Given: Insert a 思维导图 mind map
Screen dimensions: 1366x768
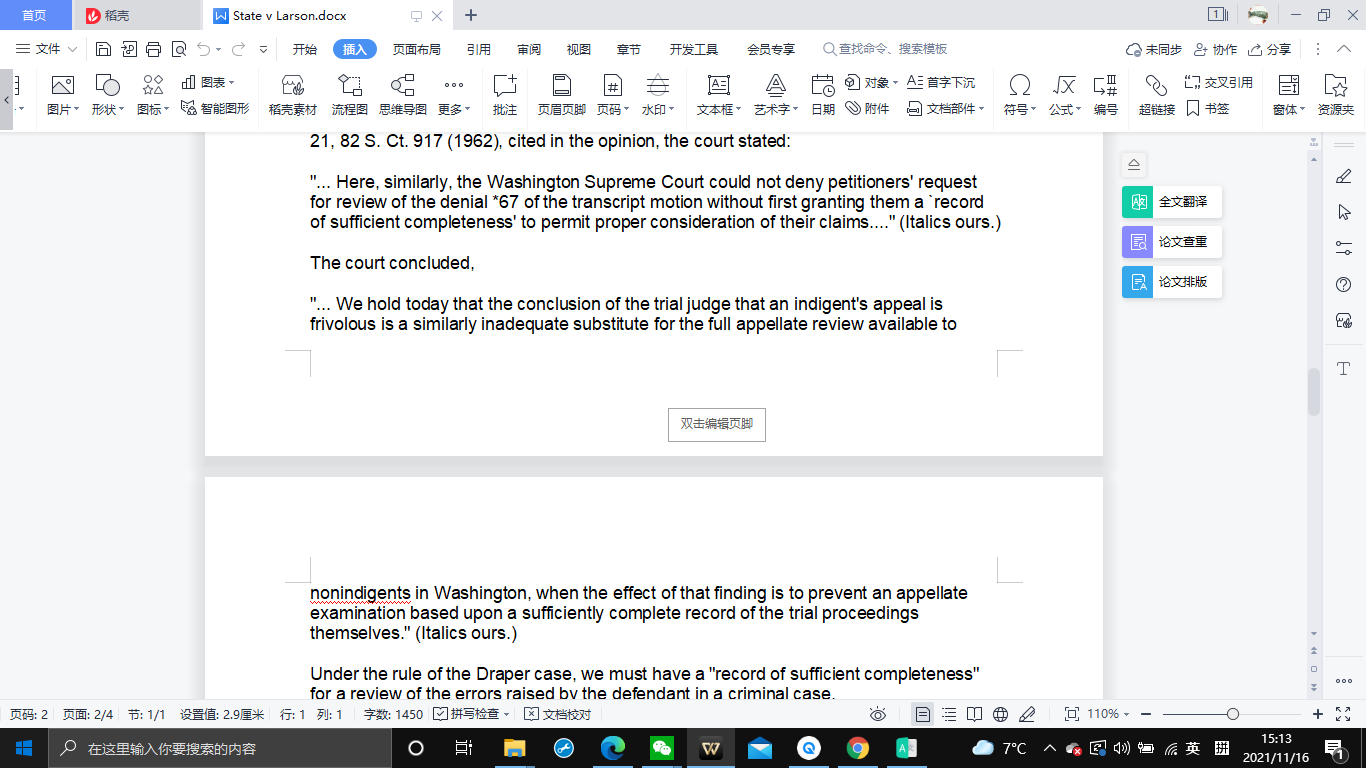Looking at the screenshot, I should point(403,95).
